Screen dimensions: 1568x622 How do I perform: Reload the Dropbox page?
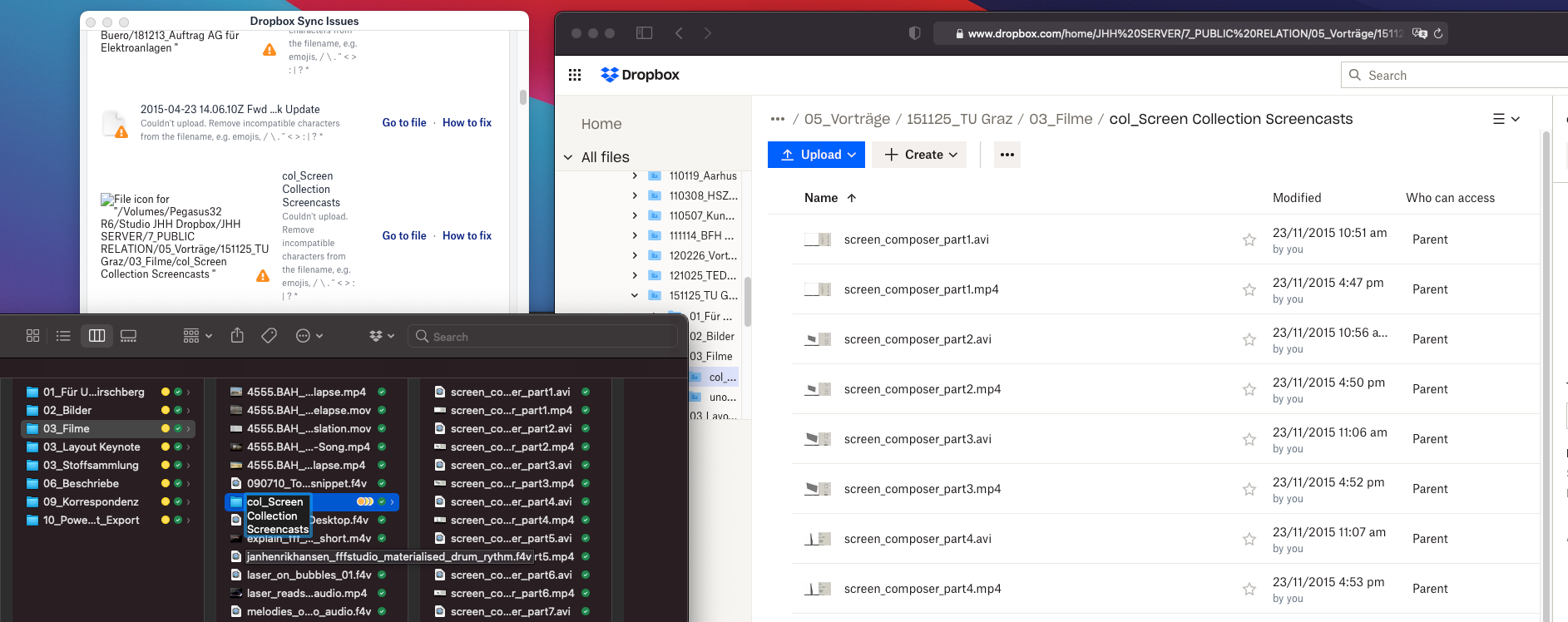(x=1438, y=33)
